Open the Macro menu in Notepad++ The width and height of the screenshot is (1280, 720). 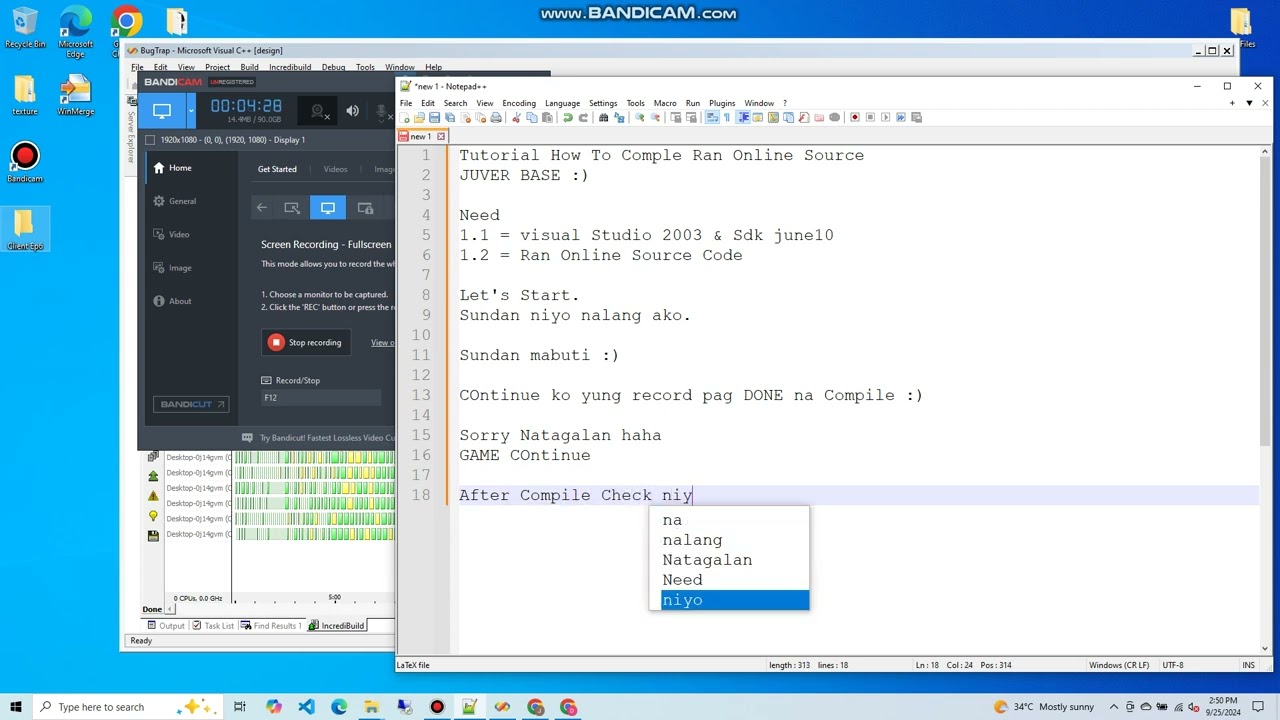click(x=665, y=103)
